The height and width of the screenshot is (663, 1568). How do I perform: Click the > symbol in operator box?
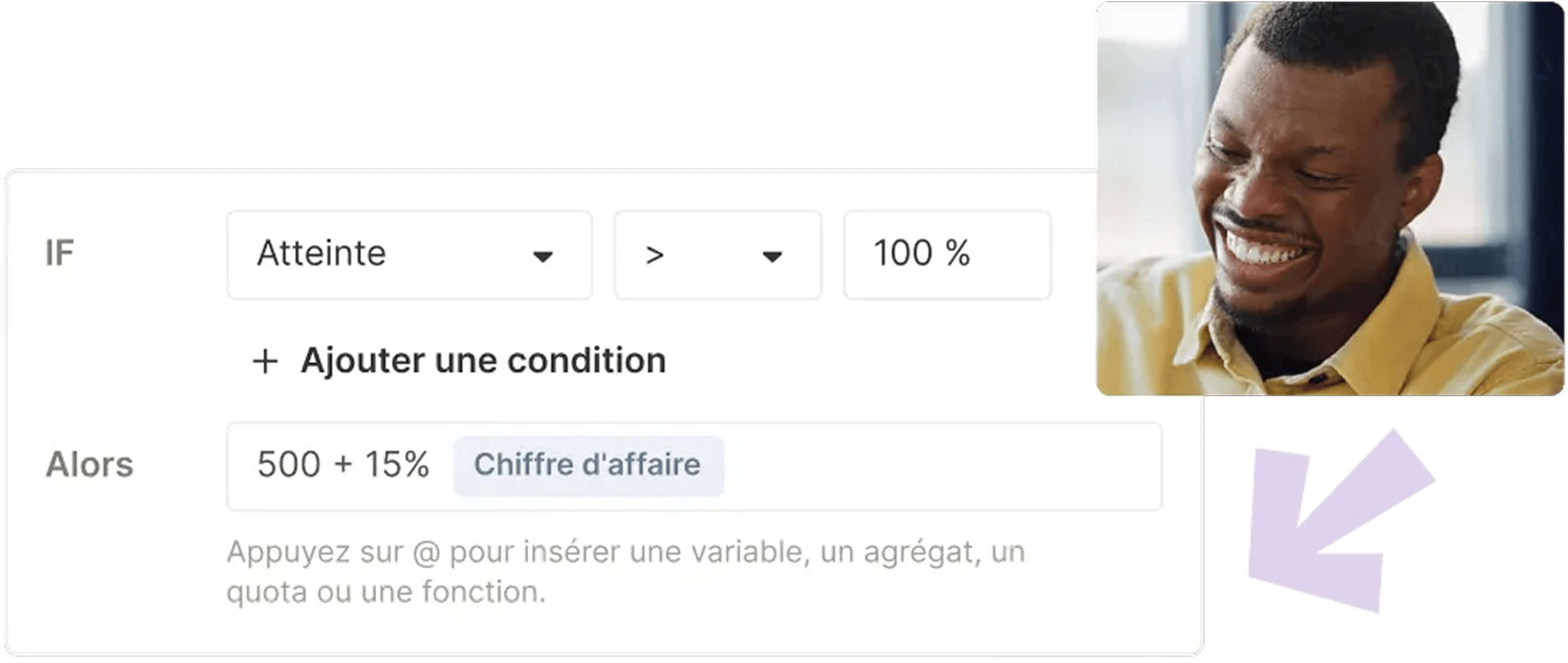(x=655, y=256)
